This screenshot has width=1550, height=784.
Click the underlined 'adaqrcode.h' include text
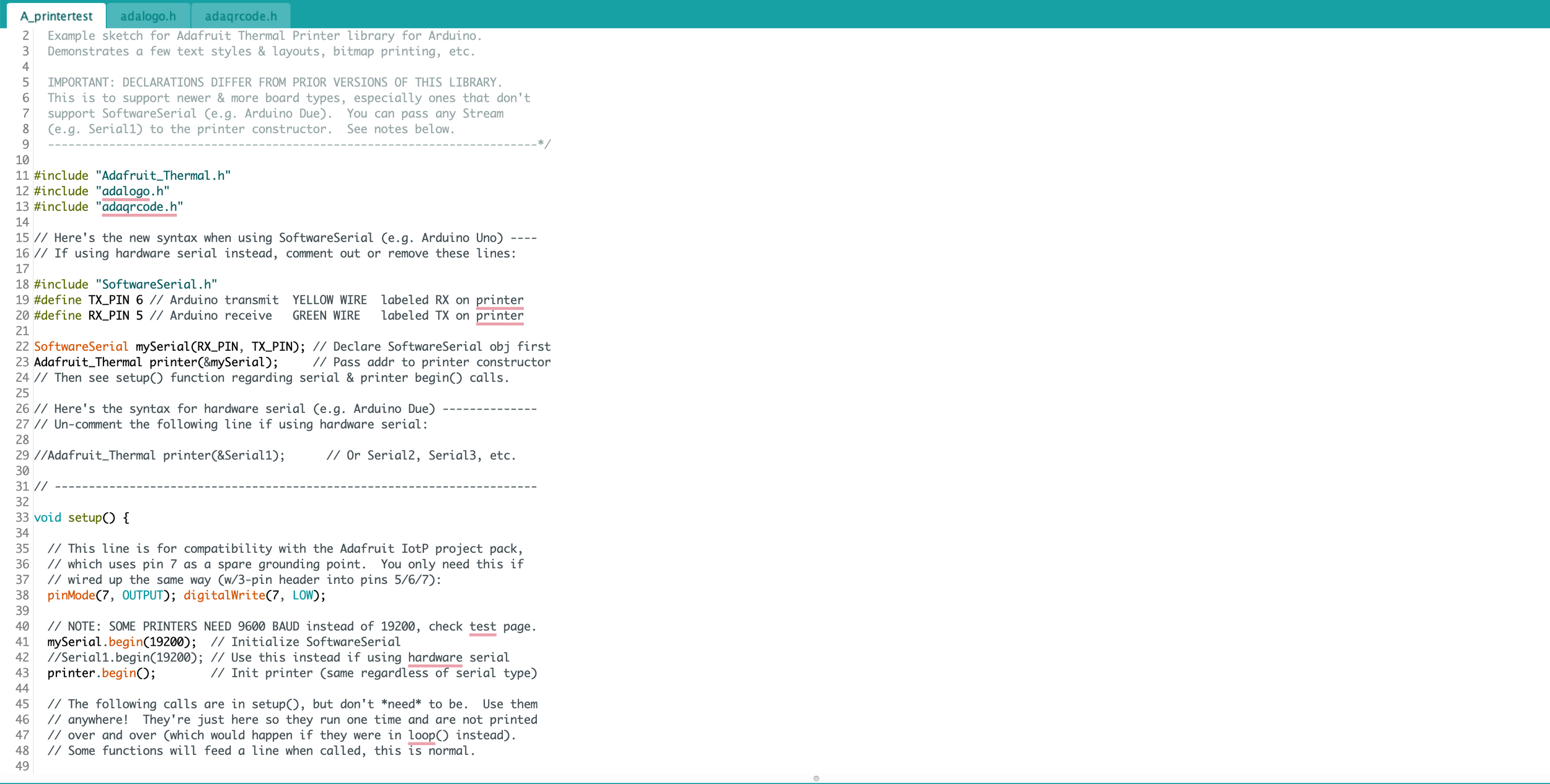pyautogui.click(x=139, y=207)
